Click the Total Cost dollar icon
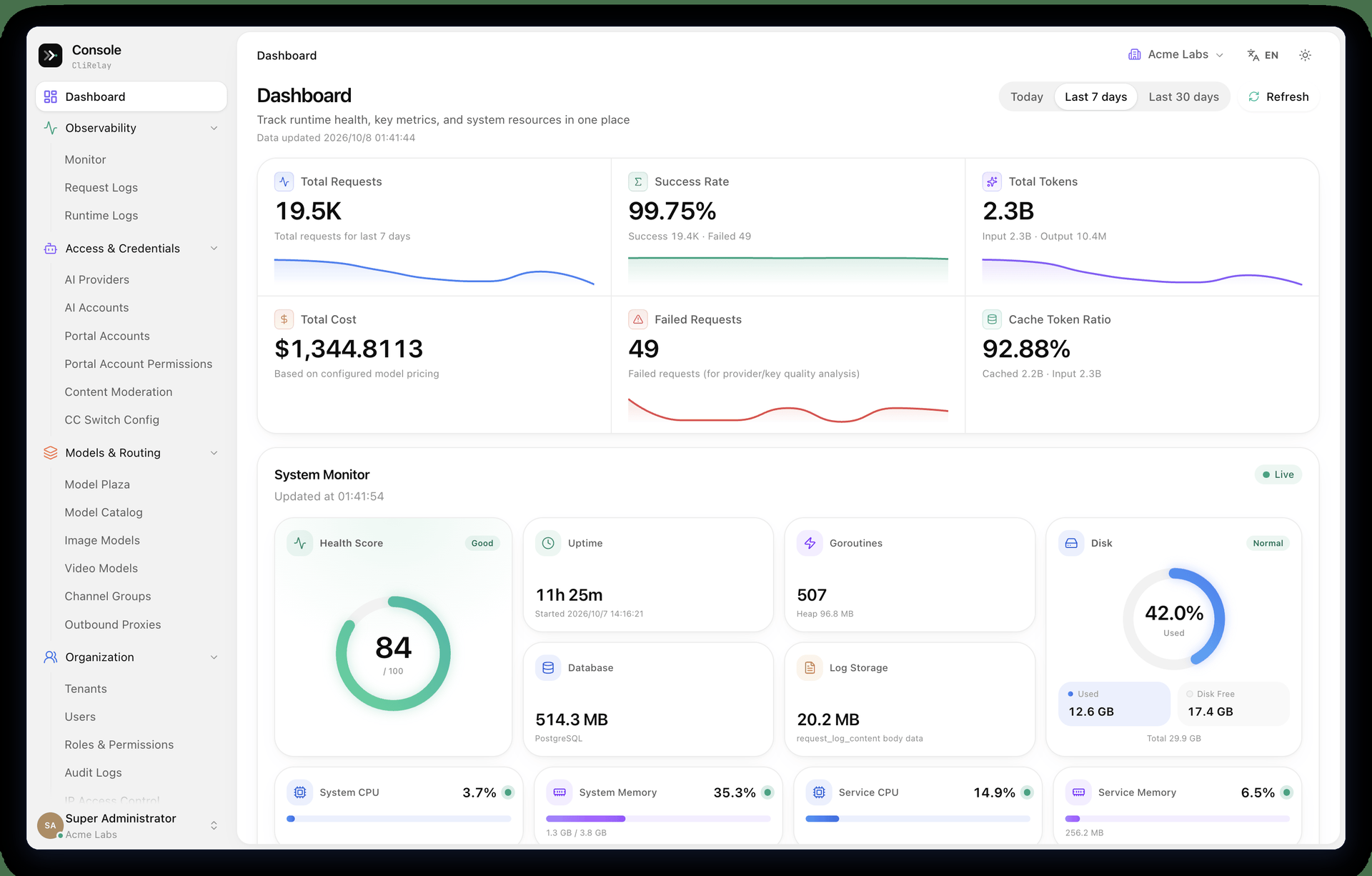The image size is (1372, 876). (284, 319)
